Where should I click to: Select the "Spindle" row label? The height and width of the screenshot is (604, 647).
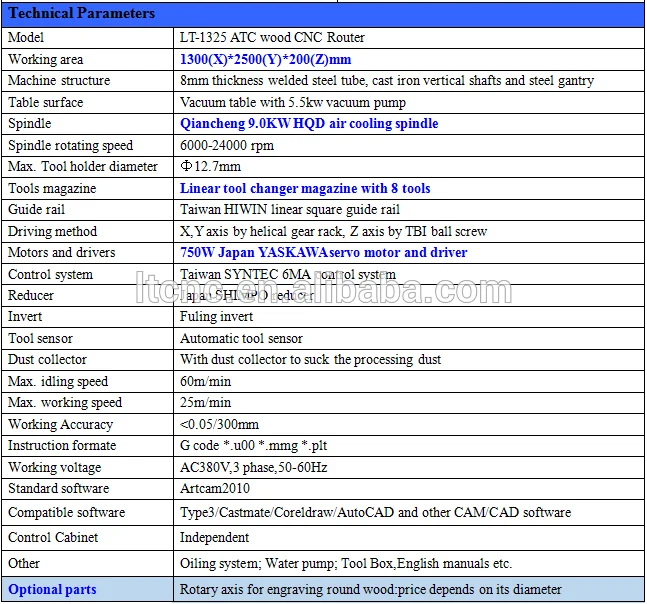(x=30, y=124)
